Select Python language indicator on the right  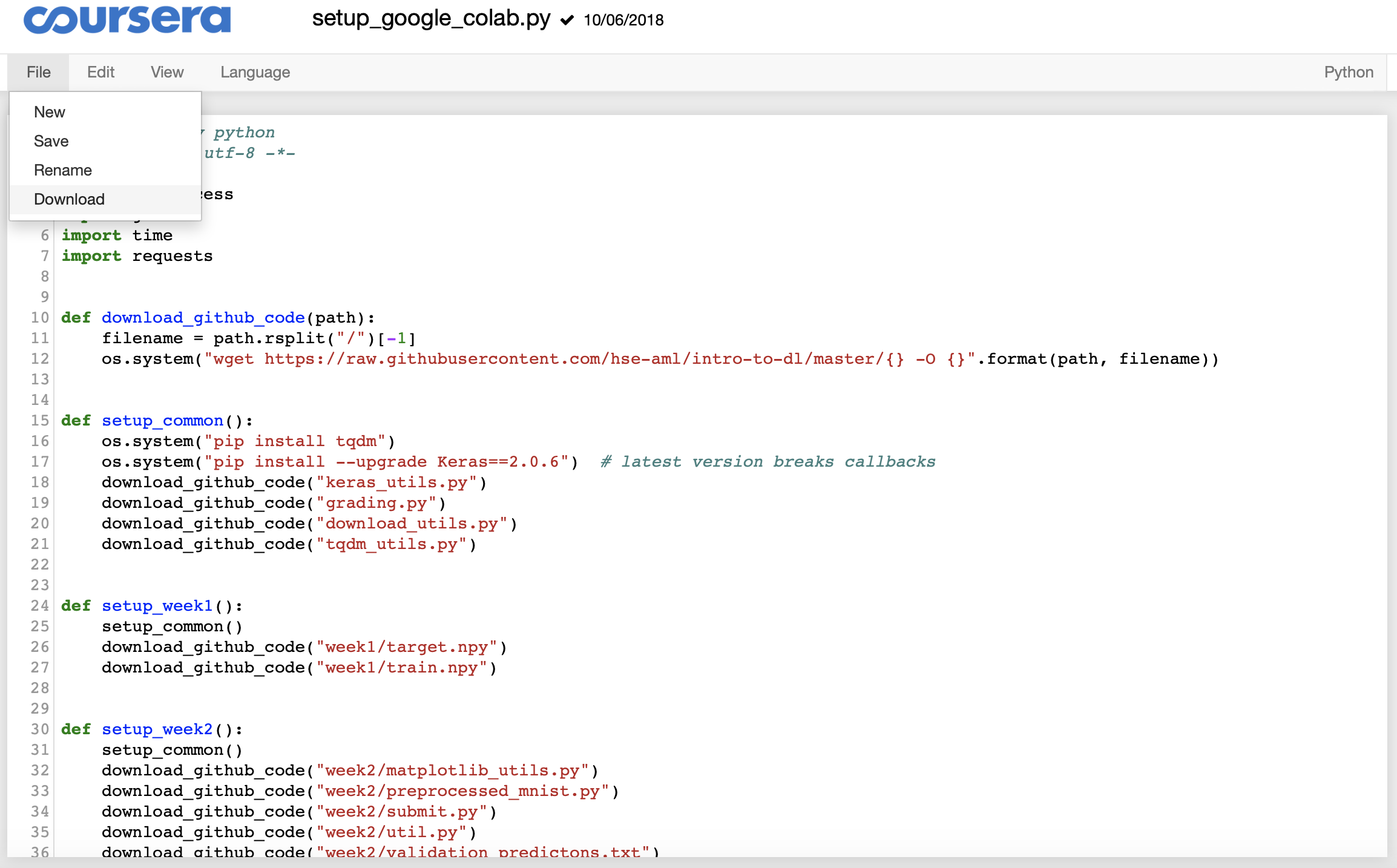click(1348, 72)
